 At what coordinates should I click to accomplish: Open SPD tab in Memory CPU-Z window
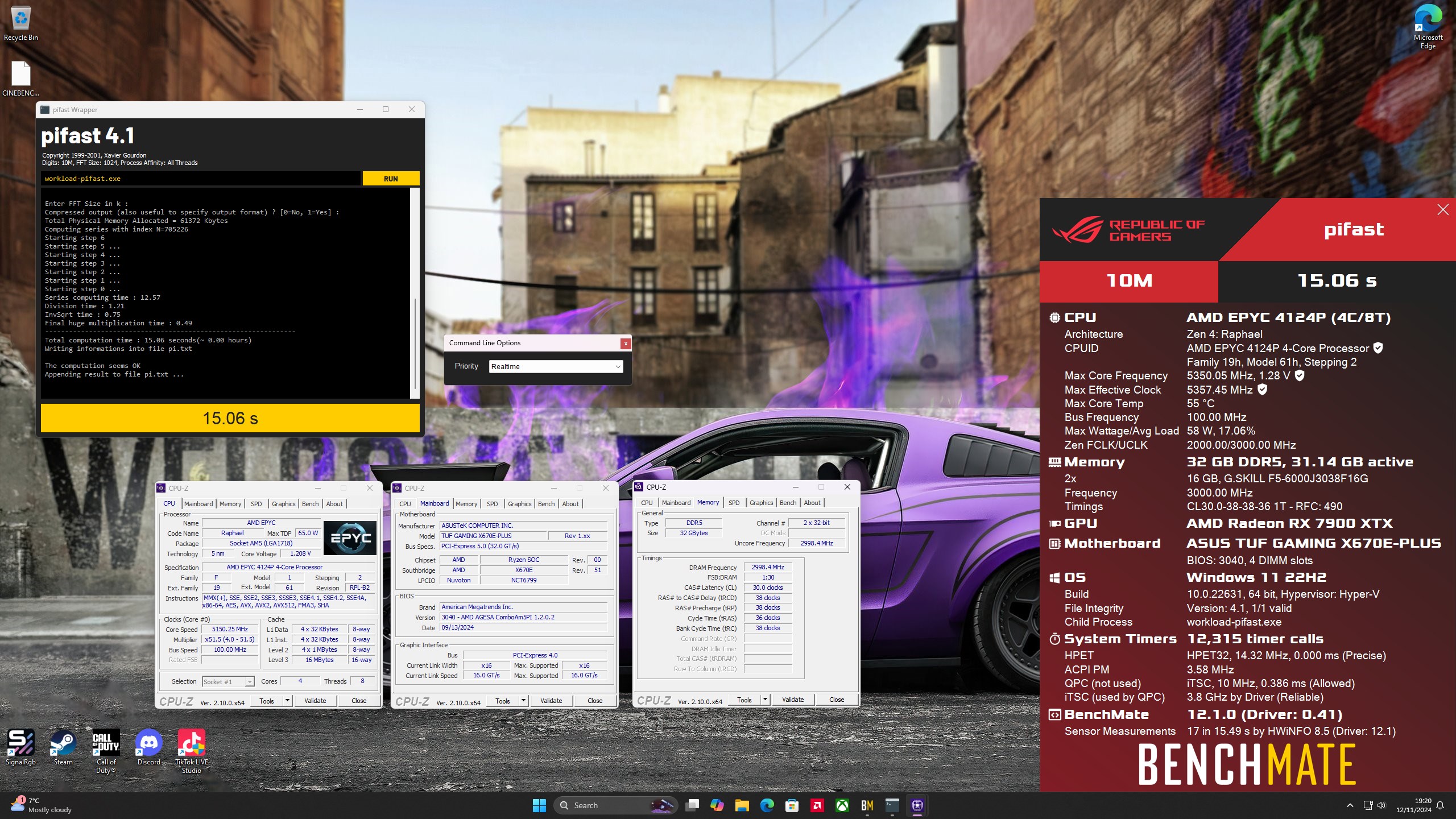tap(734, 503)
